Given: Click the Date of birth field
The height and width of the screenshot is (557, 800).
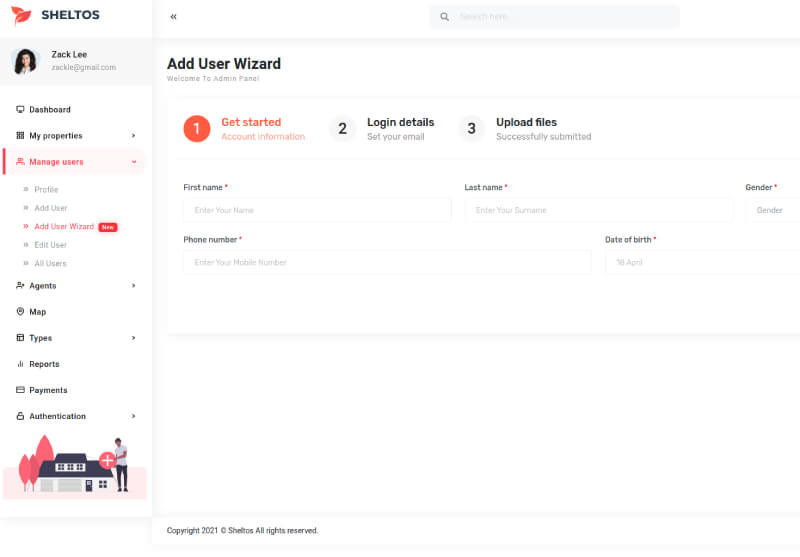Looking at the screenshot, I should click(702, 262).
